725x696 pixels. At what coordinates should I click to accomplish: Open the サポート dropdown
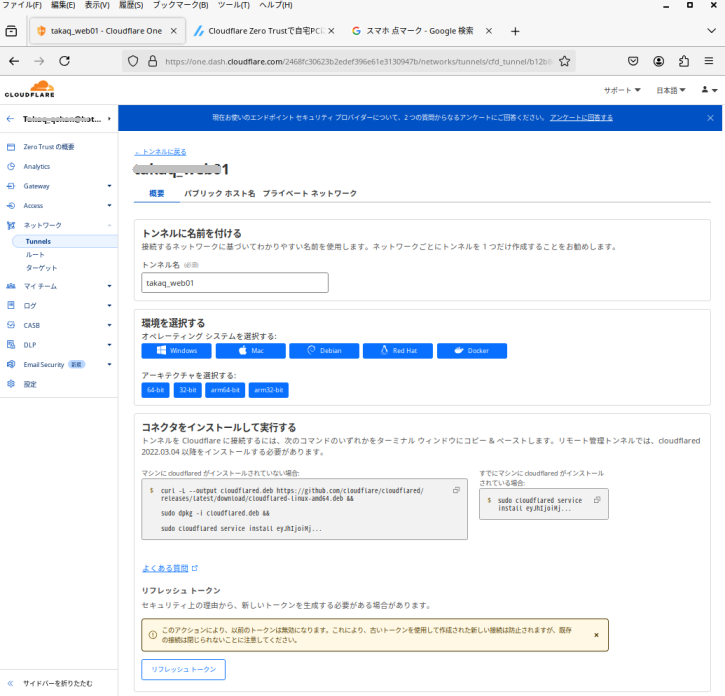622,90
